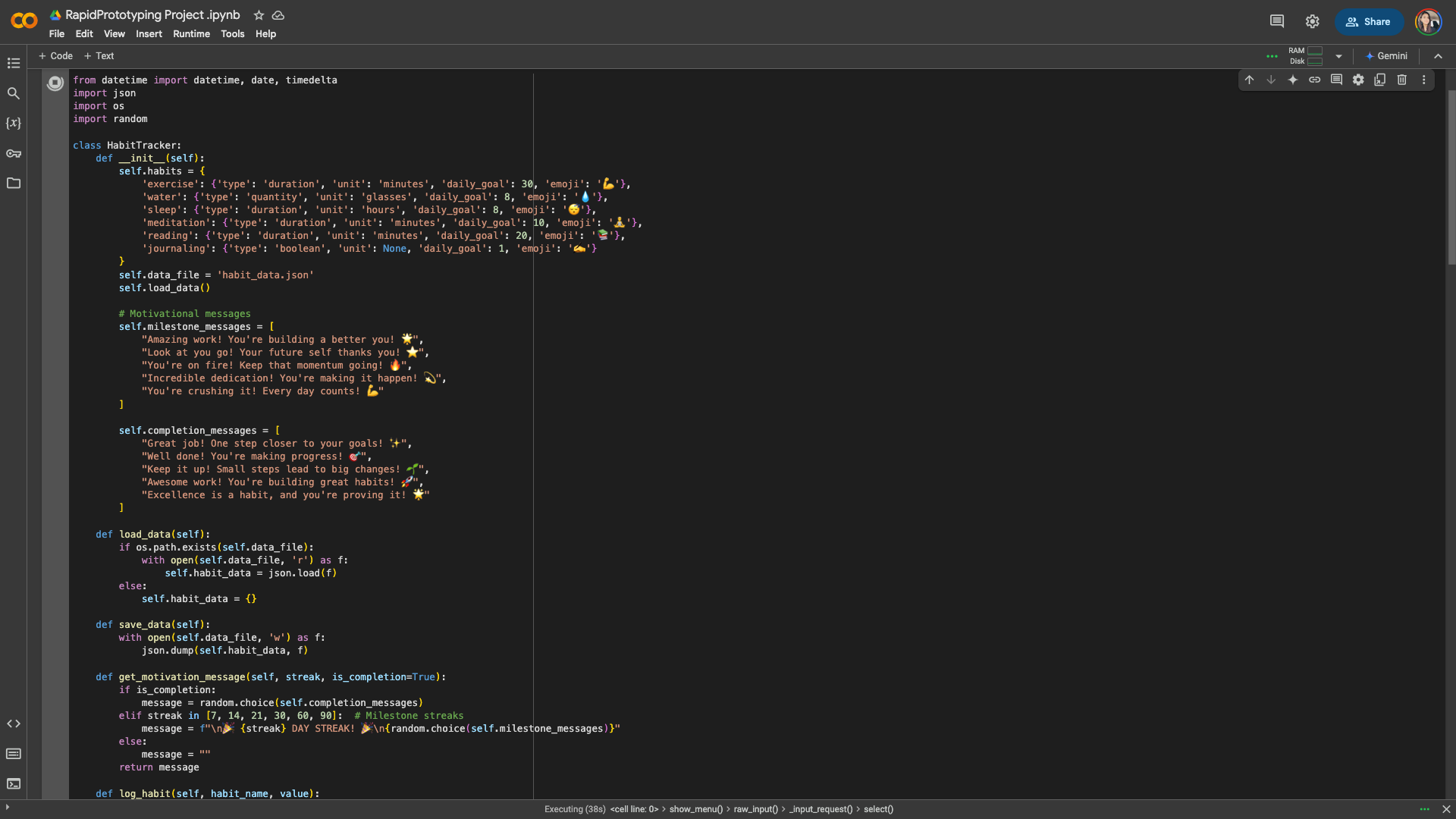The width and height of the screenshot is (1456, 819).
Task: Open Code snippets panel
Action: tap(14, 723)
